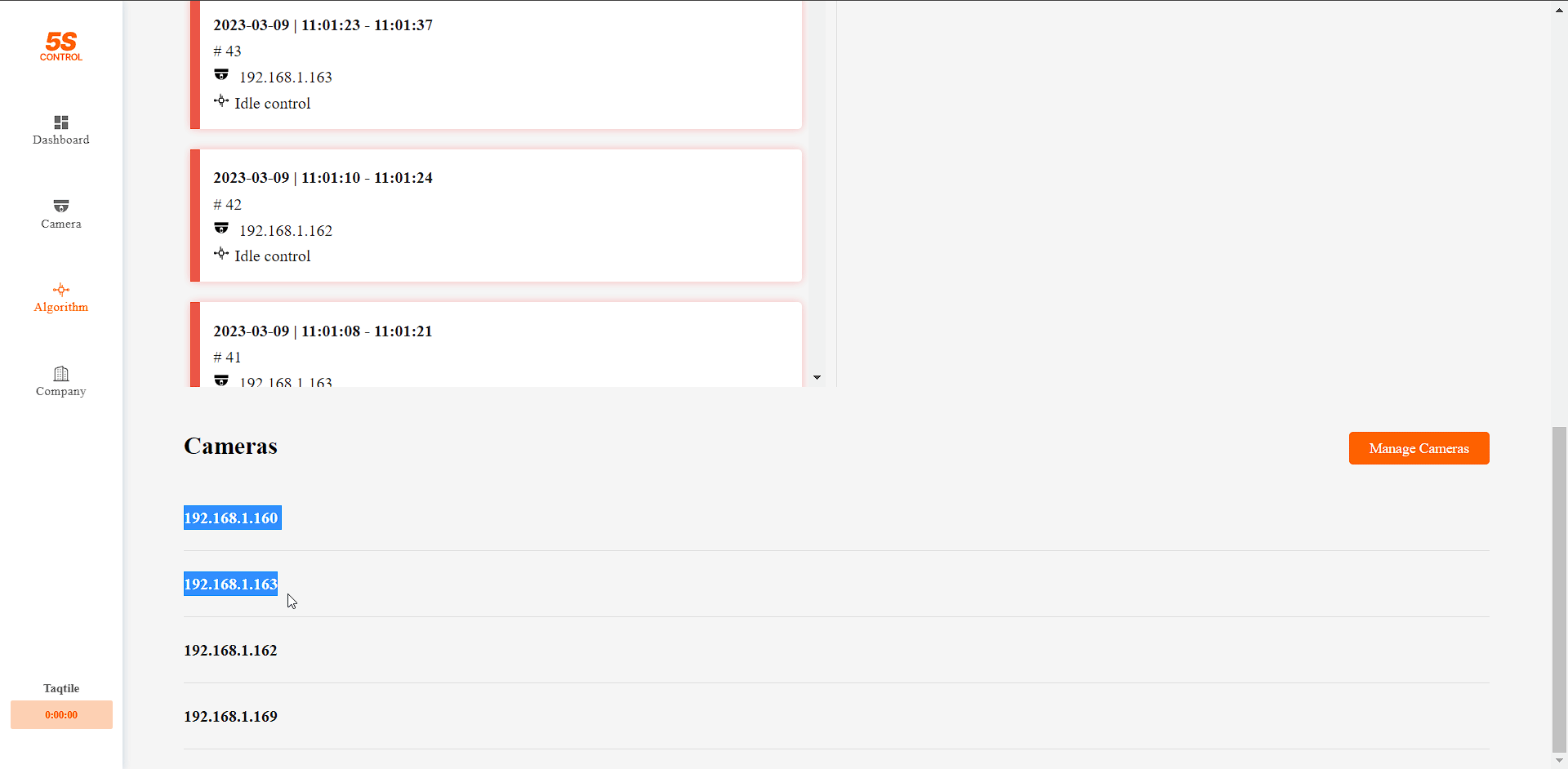
Task: Open report card dated 11:01:23 - 11:01:37
Action: 497,64
